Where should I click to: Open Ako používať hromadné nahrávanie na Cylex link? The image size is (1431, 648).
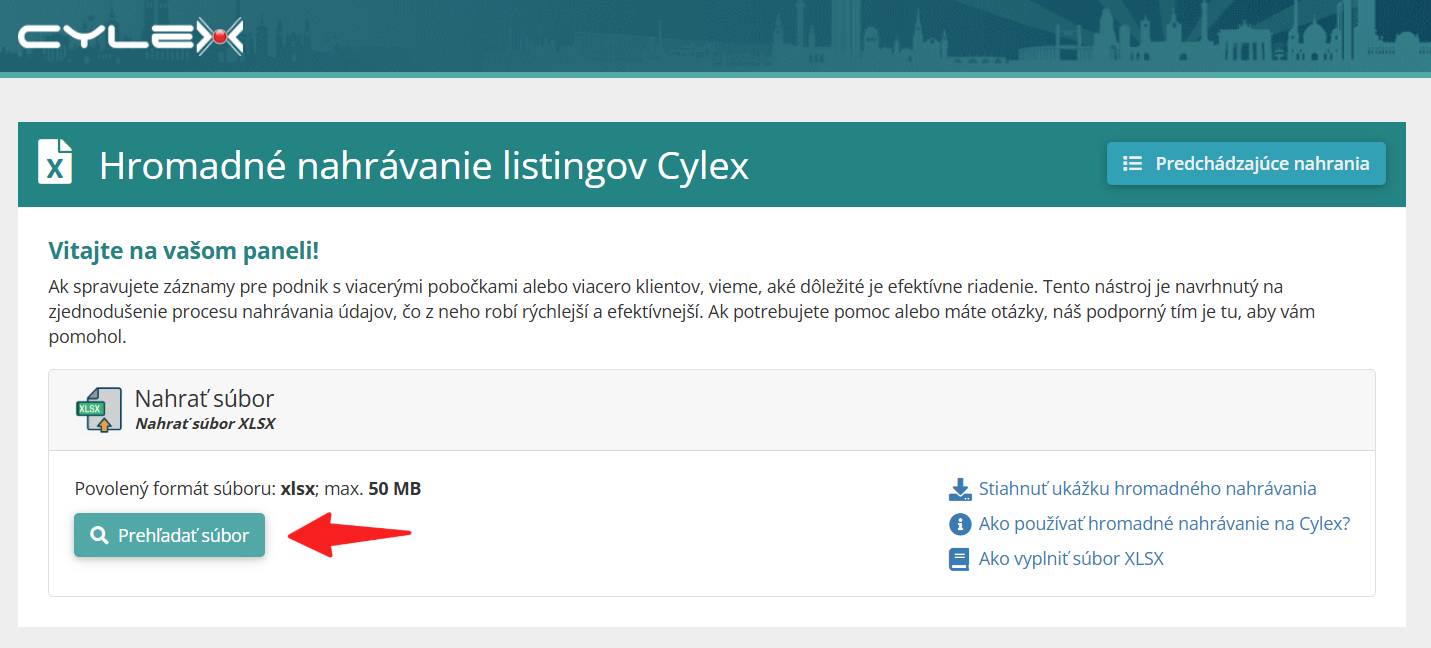1164,524
